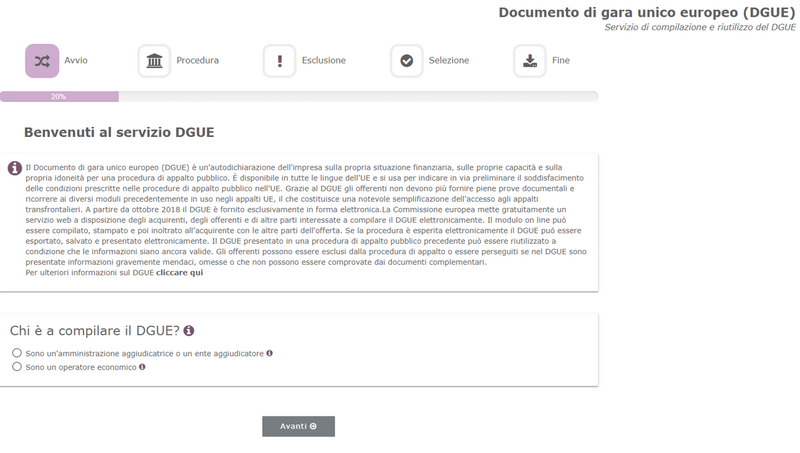This screenshot has height=453, width=800.
Task: Jump to the 'Selezione' step label
Action: [449, 61]
